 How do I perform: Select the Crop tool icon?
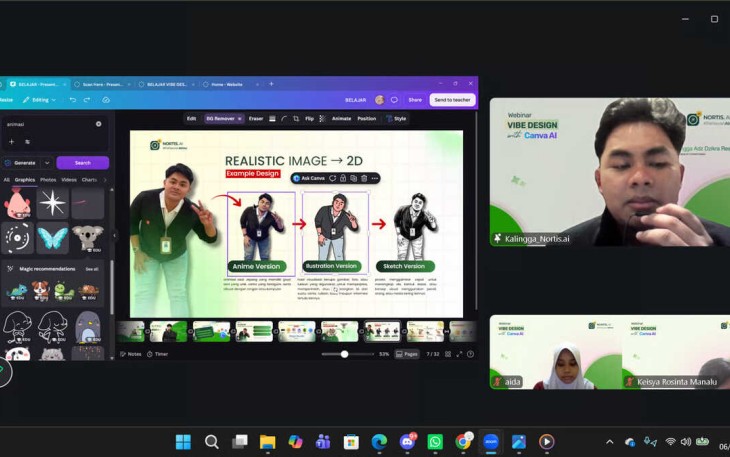[296, 119]
